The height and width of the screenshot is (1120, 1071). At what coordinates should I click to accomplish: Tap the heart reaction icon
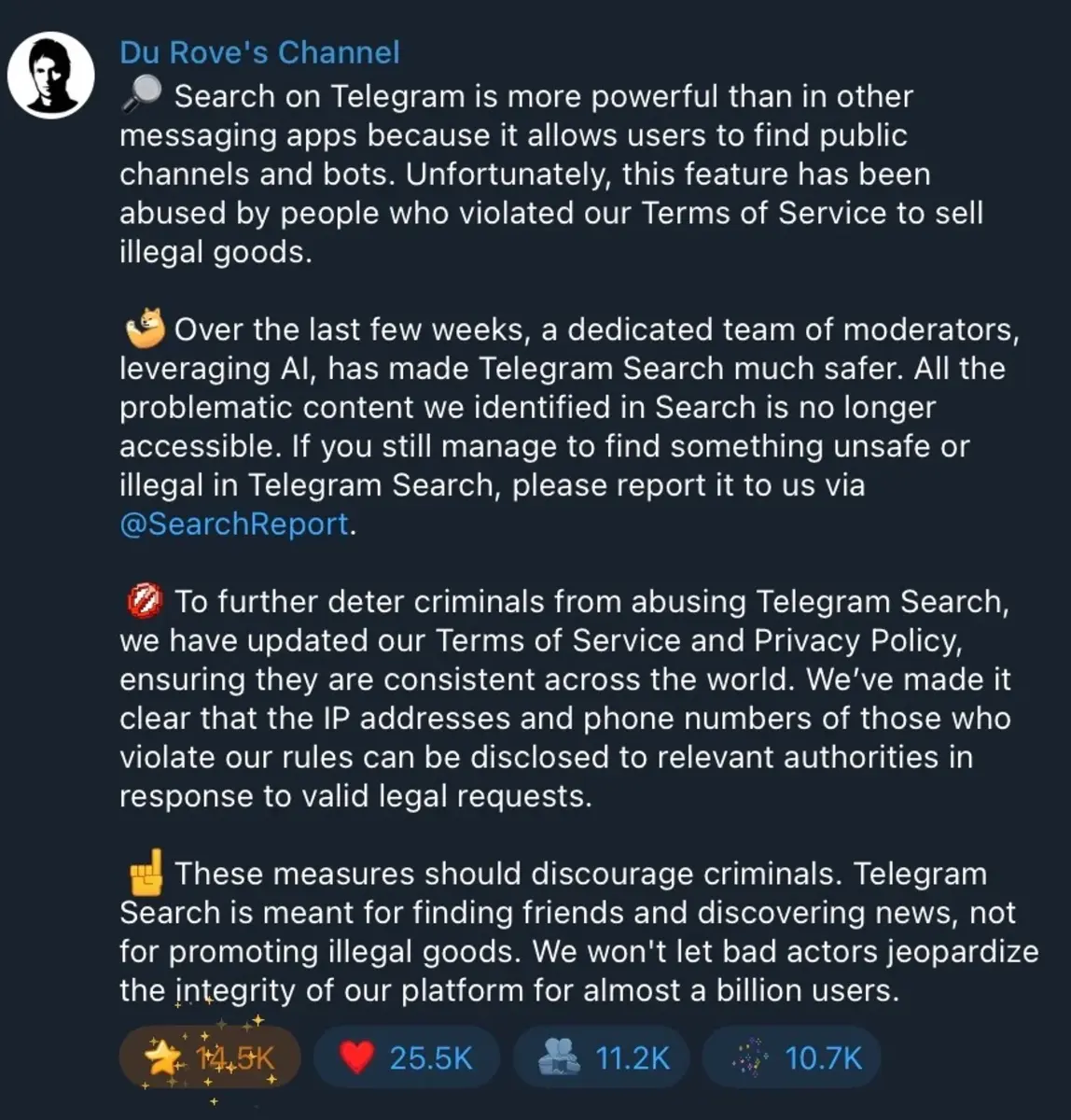pos(358,1057)
